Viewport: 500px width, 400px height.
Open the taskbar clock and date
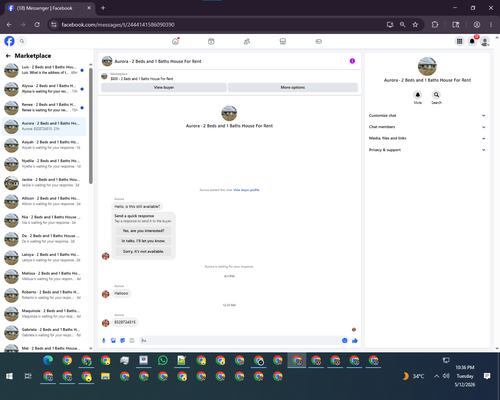[x=465, y=376]
